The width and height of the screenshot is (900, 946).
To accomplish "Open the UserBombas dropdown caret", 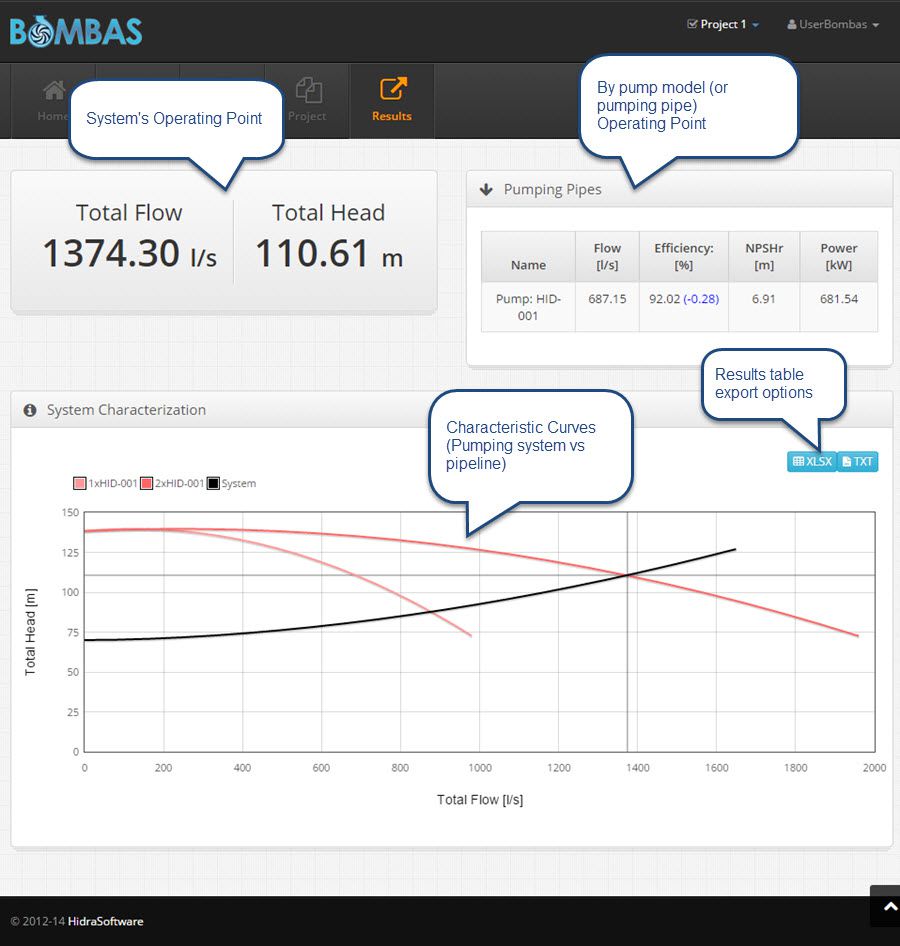I will pyautogui.click(x=876, y=25).
